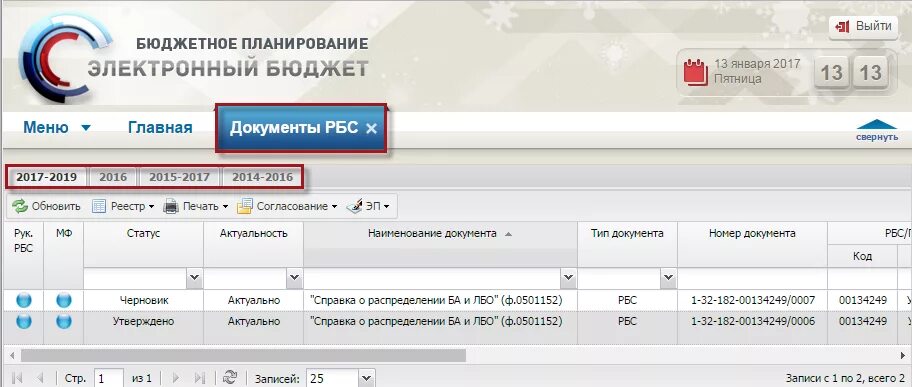Viewport: 912px width, 387px height.
Task: Click document name in Утверждено row
Action: pyautogui.click(x=436, y=321)
